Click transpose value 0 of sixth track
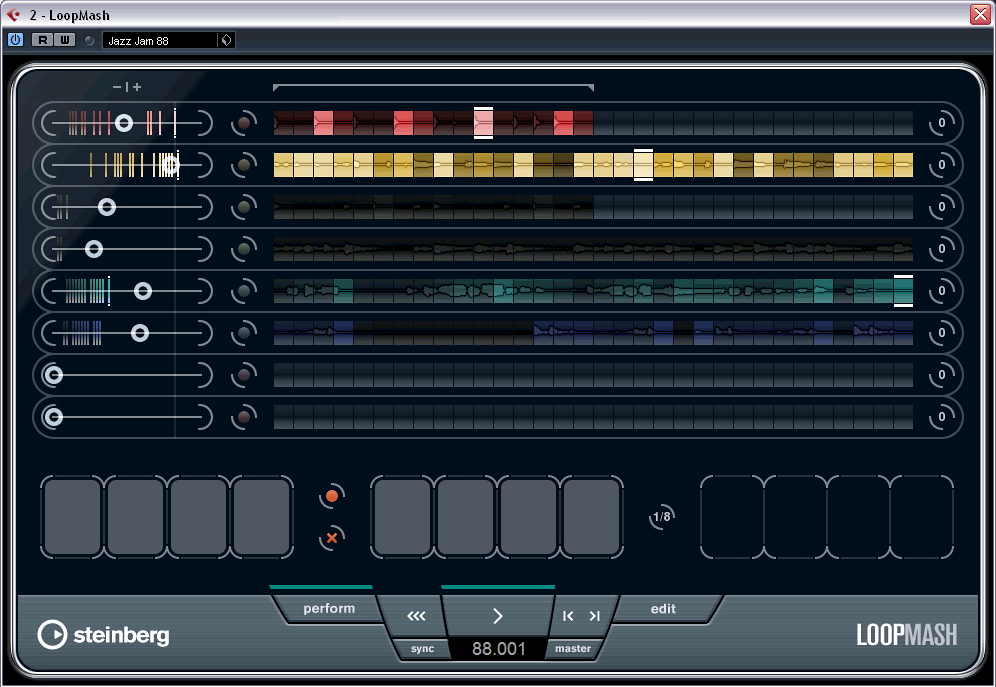This screenshot has height=687, width=996. click(941, 332)
